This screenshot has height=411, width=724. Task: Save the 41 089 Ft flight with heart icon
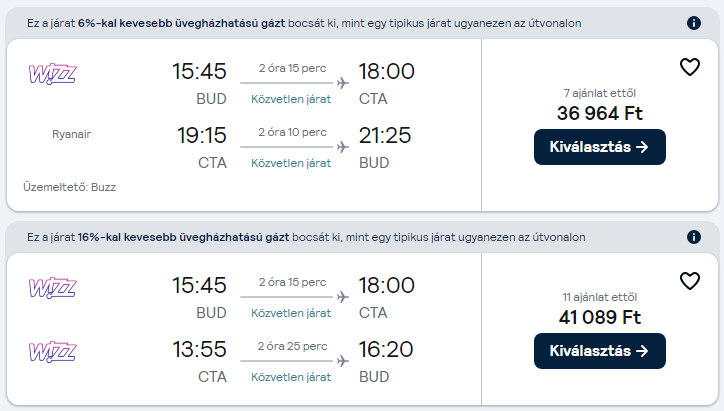pyautogui.click(x=690, y=281)
